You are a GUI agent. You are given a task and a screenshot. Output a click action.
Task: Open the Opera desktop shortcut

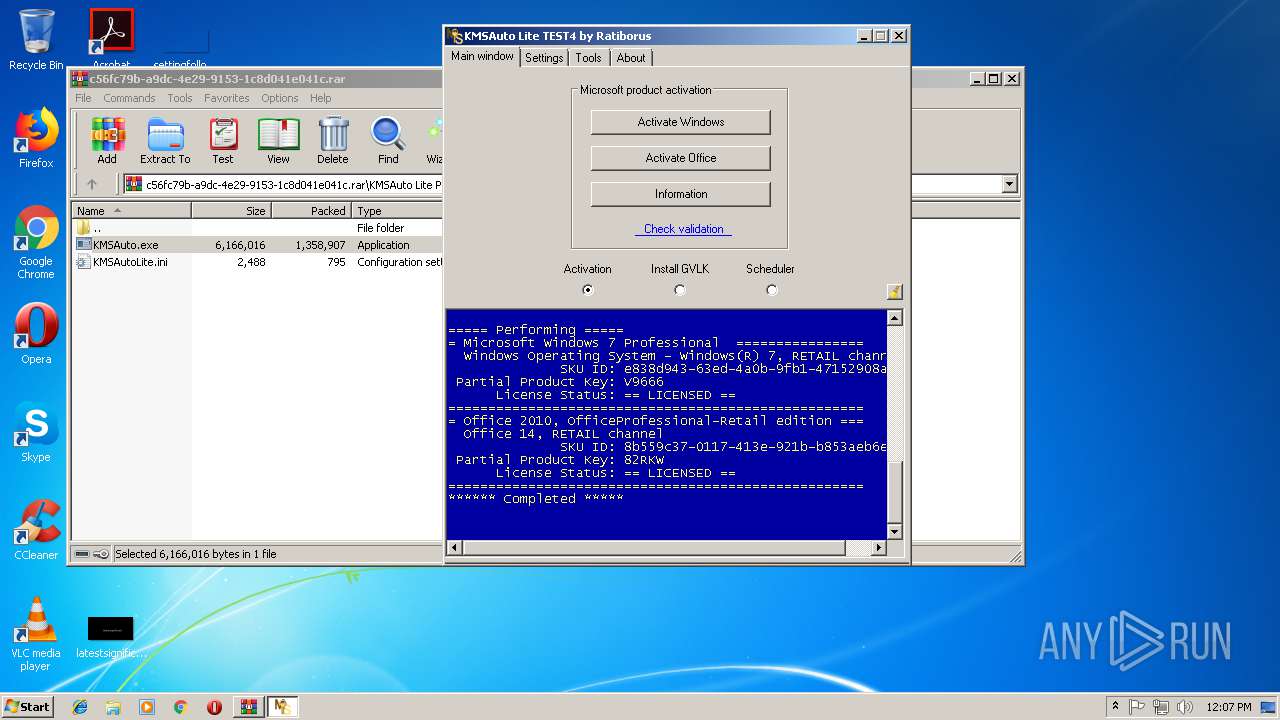[36, 334]
